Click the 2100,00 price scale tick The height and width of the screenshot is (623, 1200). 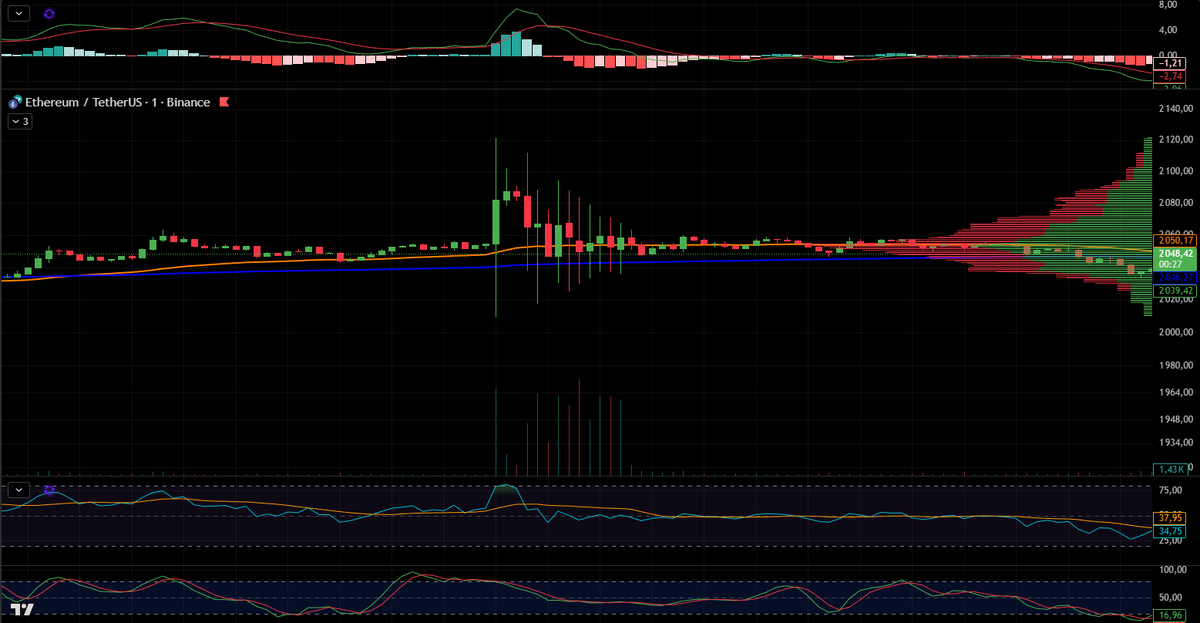[1174, 171]
